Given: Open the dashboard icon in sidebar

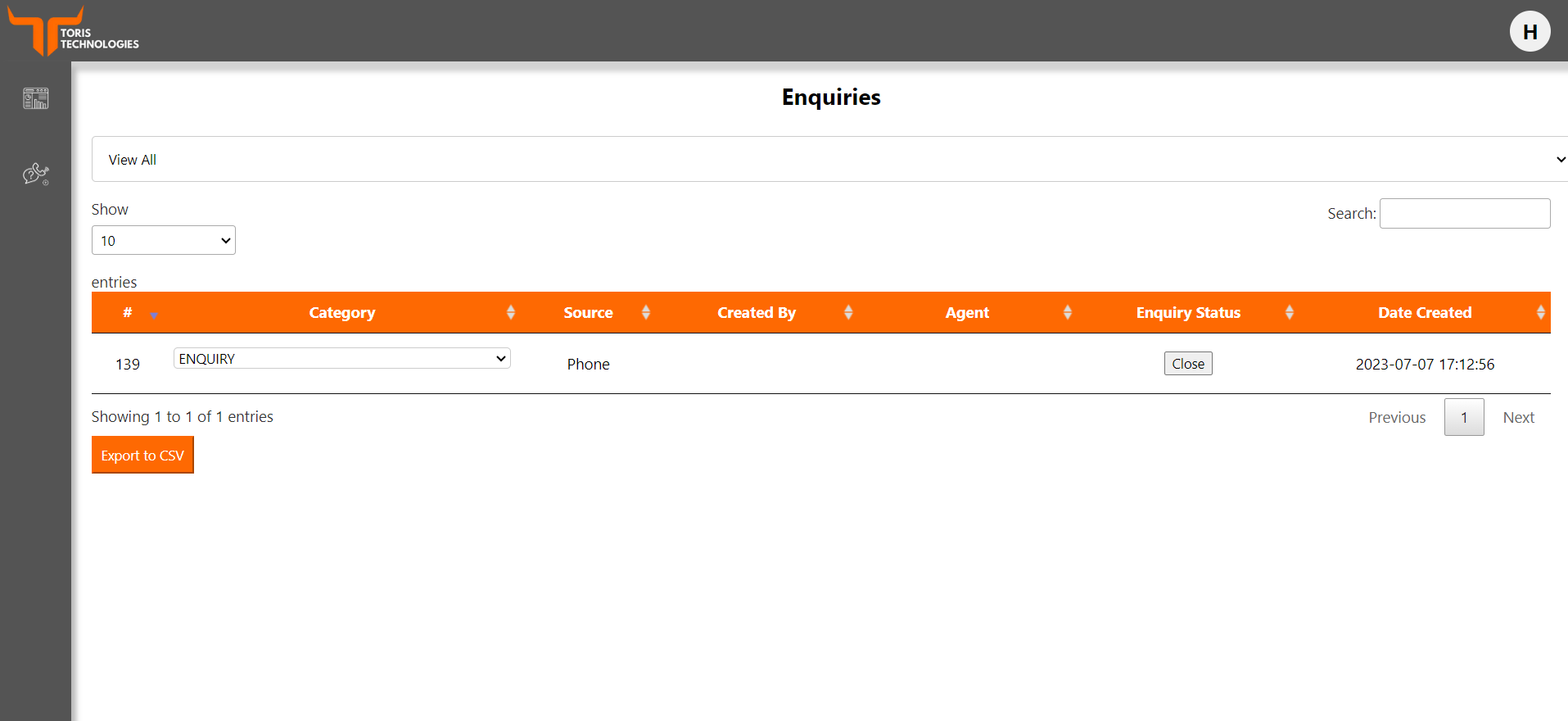Looking at the screenshot, I should 36,98.
